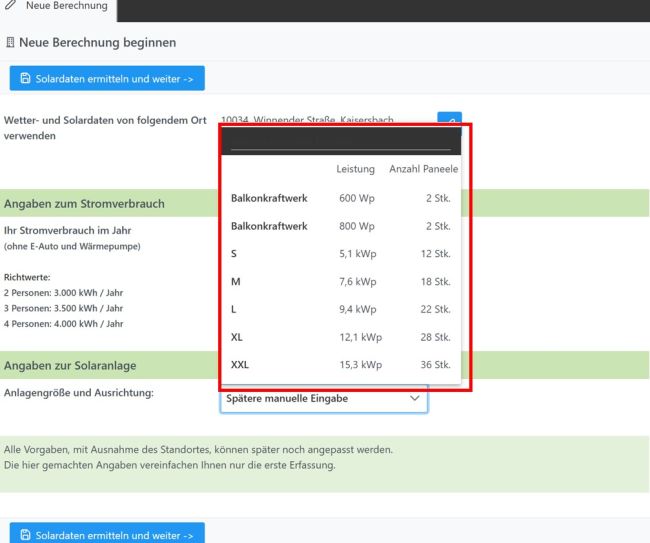Choose size L with 9,4 kWp
Screen dimensions: 650x543
click(340, 309)
